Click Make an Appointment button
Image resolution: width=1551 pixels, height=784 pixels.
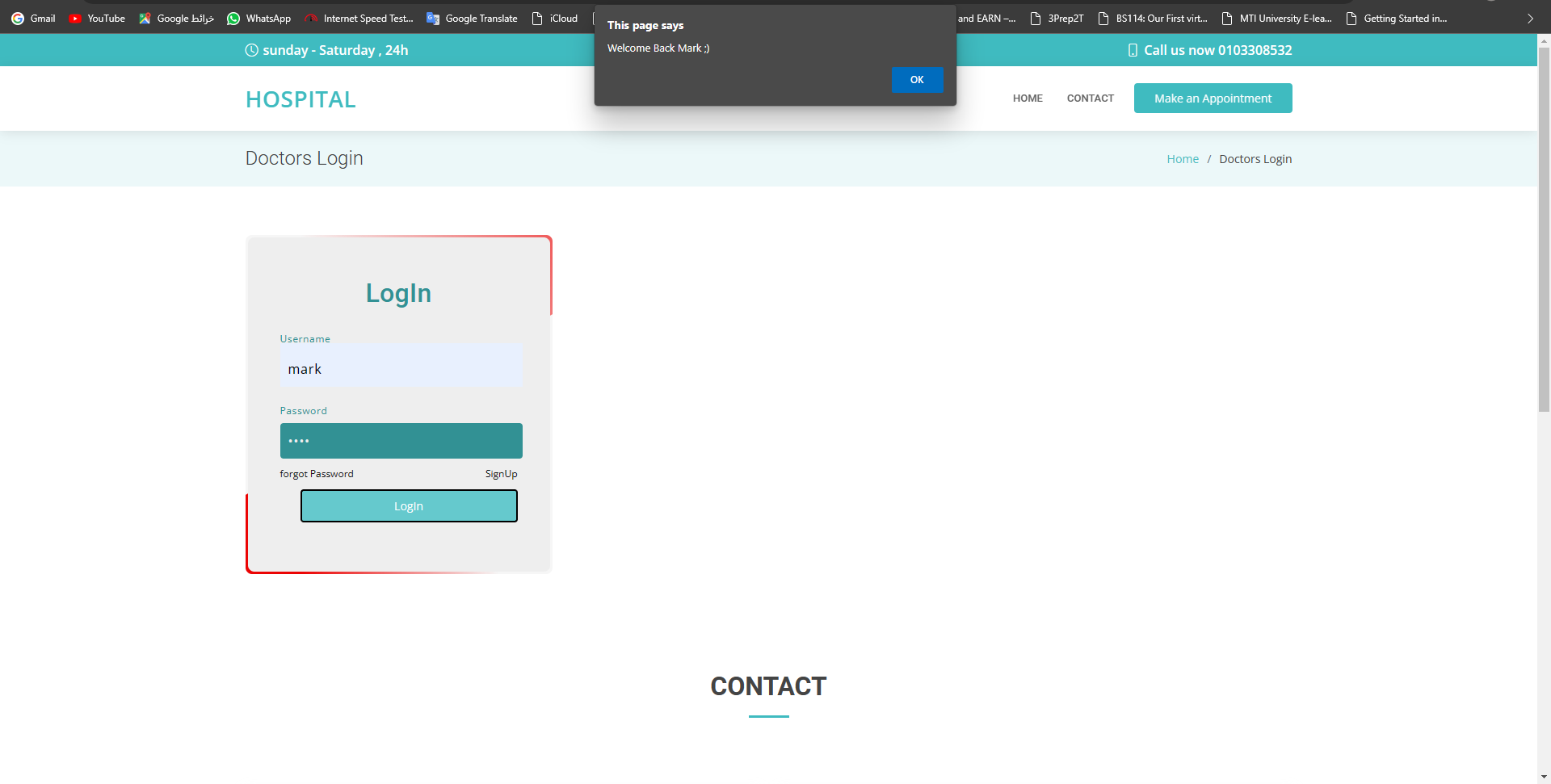[x=1213, y=99]
